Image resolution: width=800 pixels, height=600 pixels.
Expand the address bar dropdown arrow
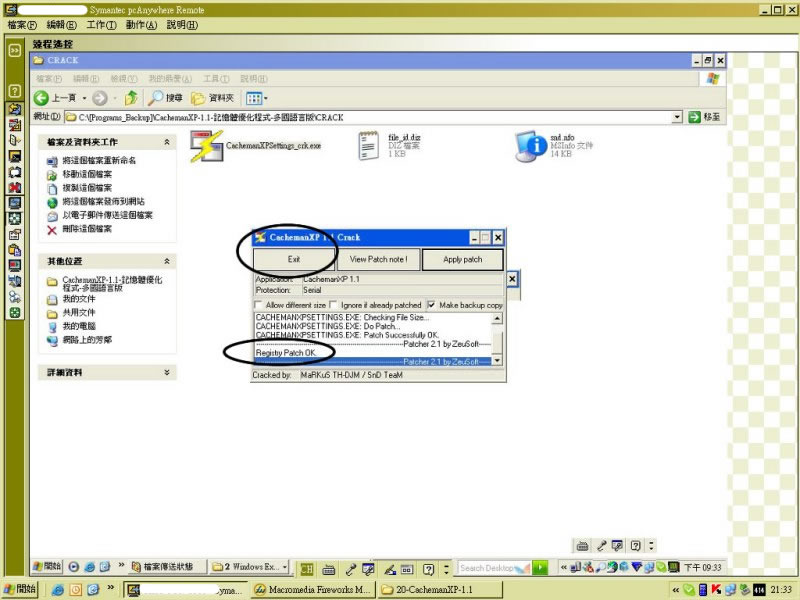pos(677,117)
